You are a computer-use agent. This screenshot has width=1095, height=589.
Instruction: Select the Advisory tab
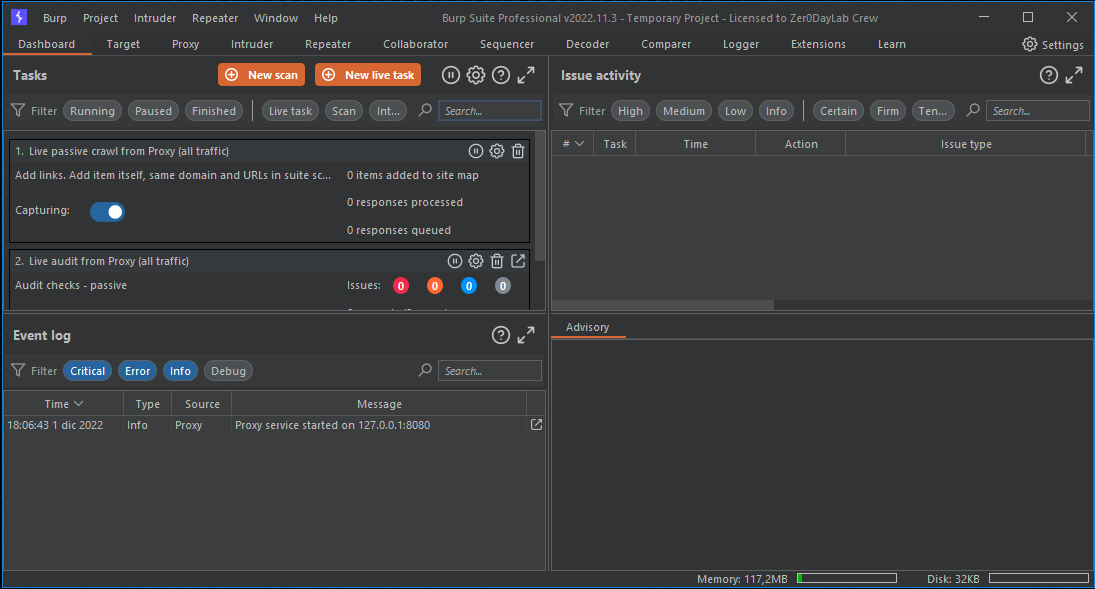tap(587, 327)
